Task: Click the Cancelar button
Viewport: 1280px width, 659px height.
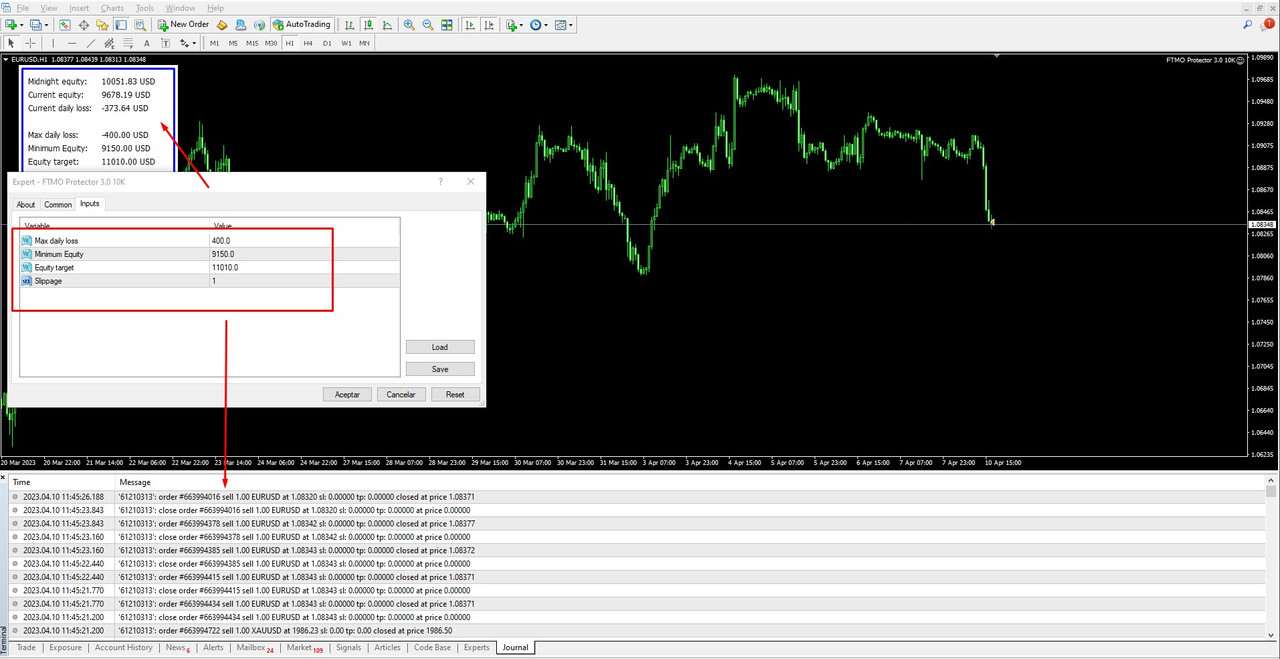Action: [x=401, y=394]
